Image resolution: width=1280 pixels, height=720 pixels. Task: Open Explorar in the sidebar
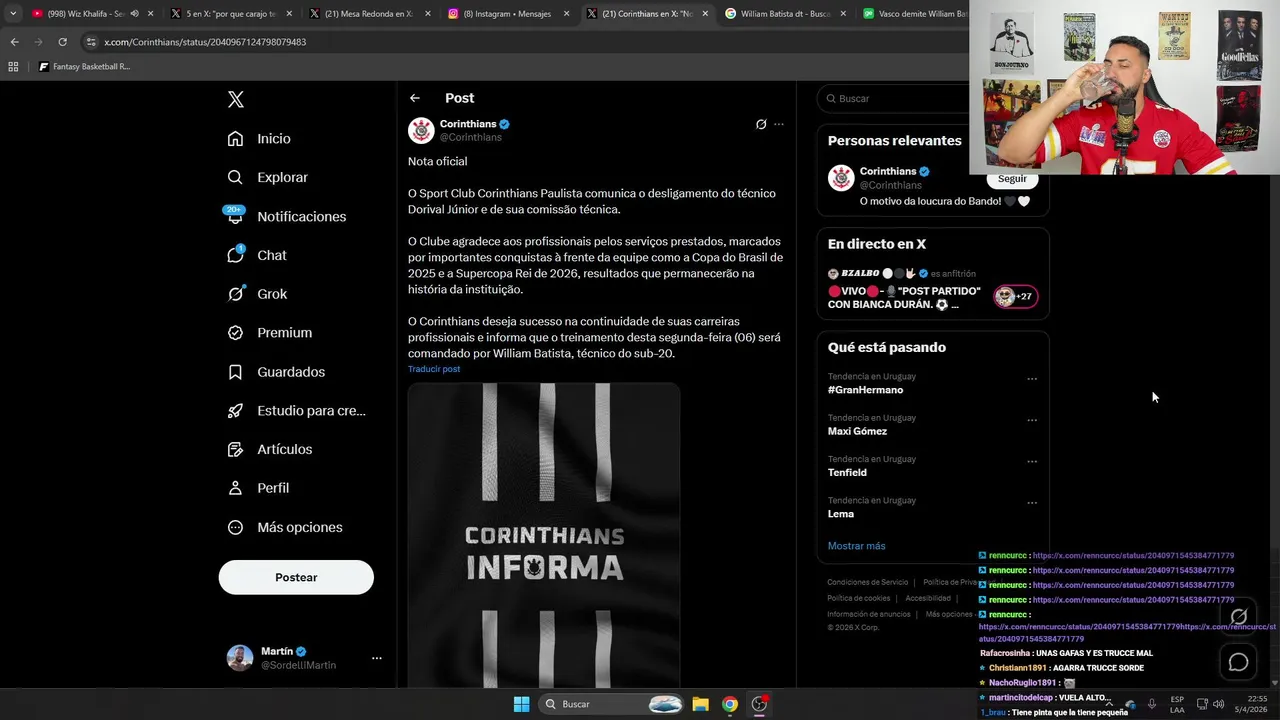[268, 177]
